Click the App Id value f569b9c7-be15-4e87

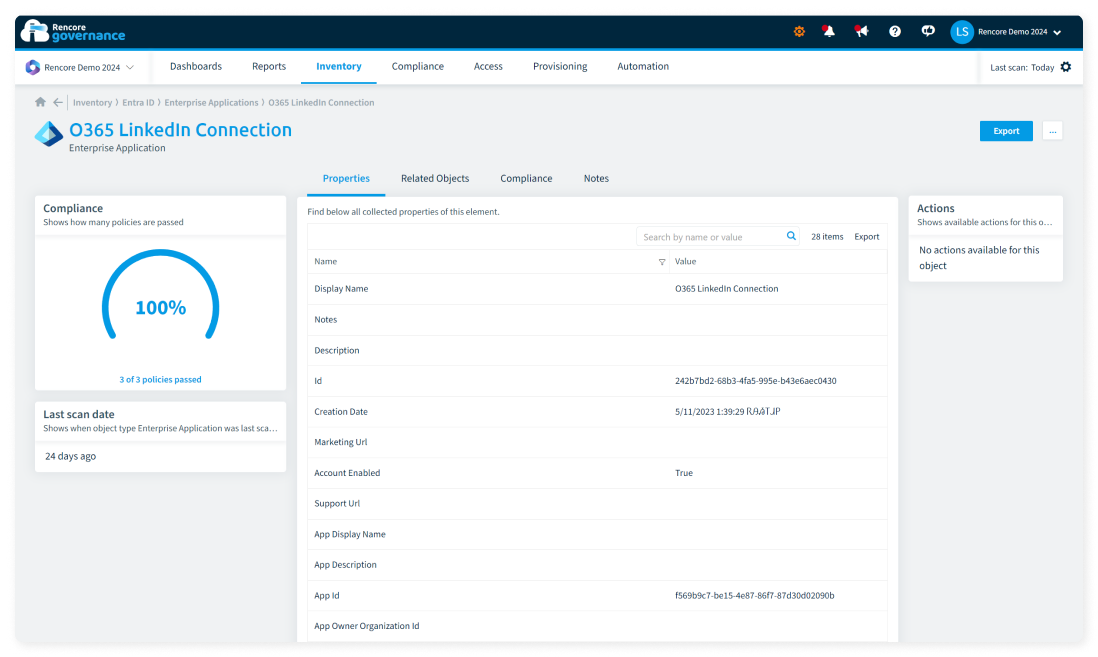[x=755, y=595]
